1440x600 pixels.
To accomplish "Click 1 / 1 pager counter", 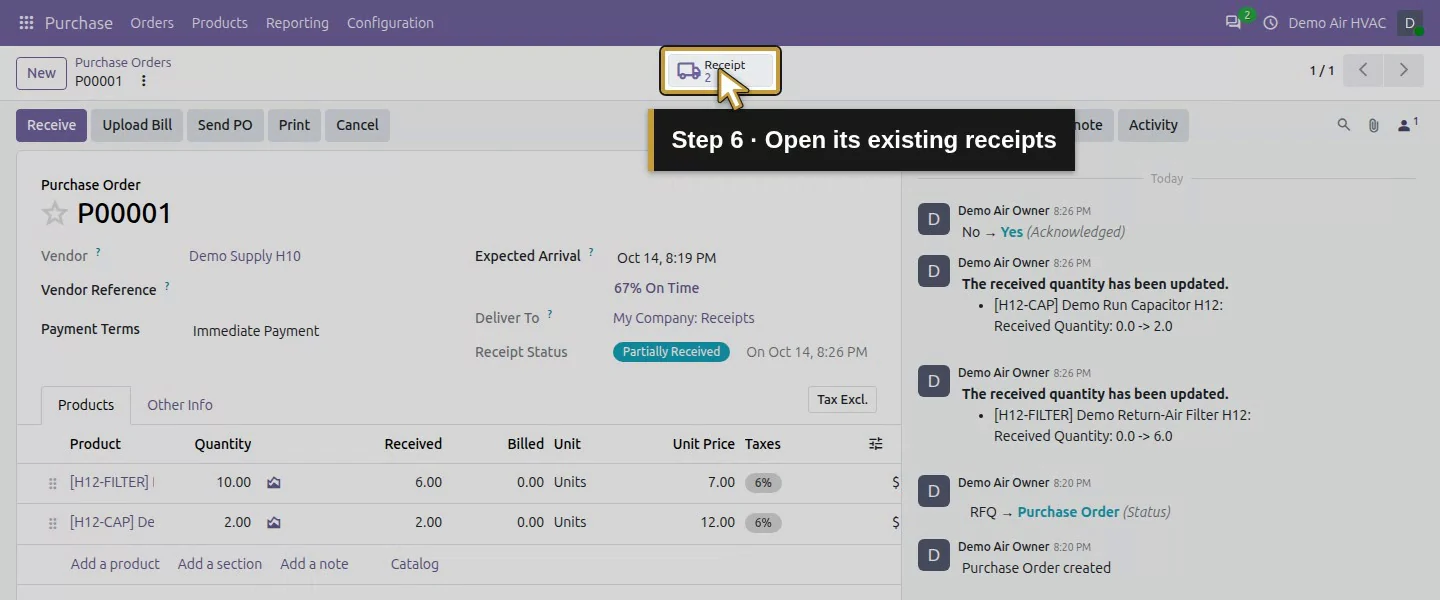I will [x=1322, y=70].
